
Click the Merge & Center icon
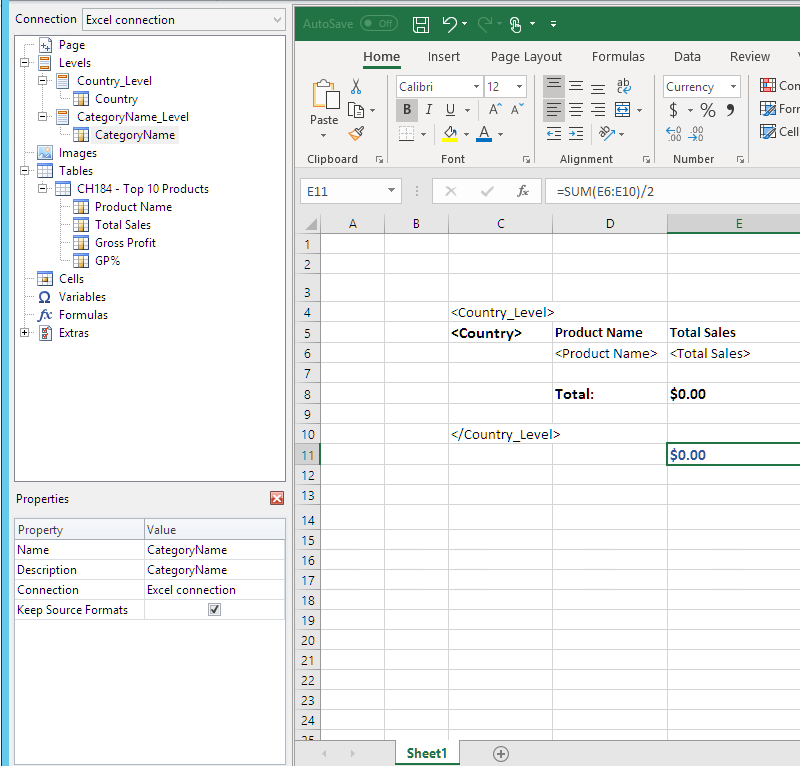pos(623,110)
